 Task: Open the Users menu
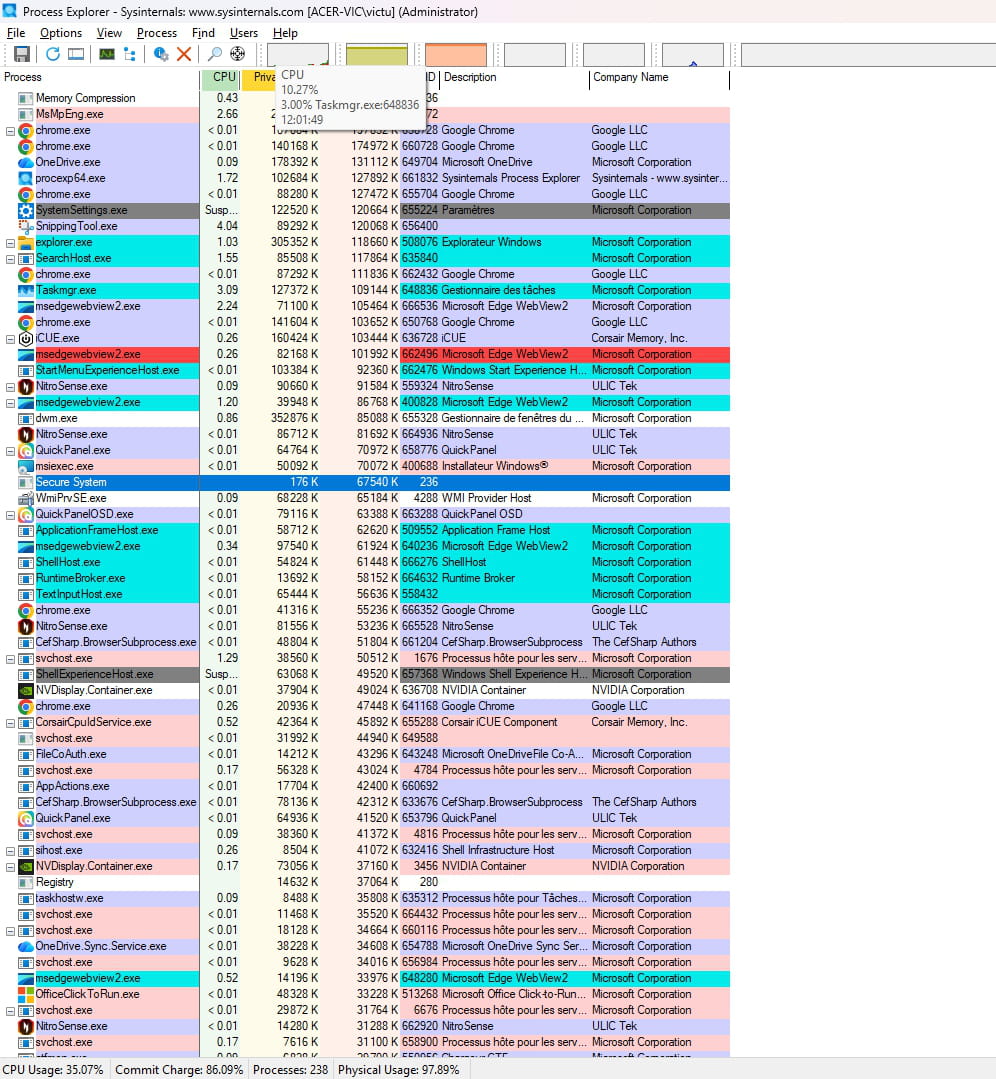coord(244,33)
